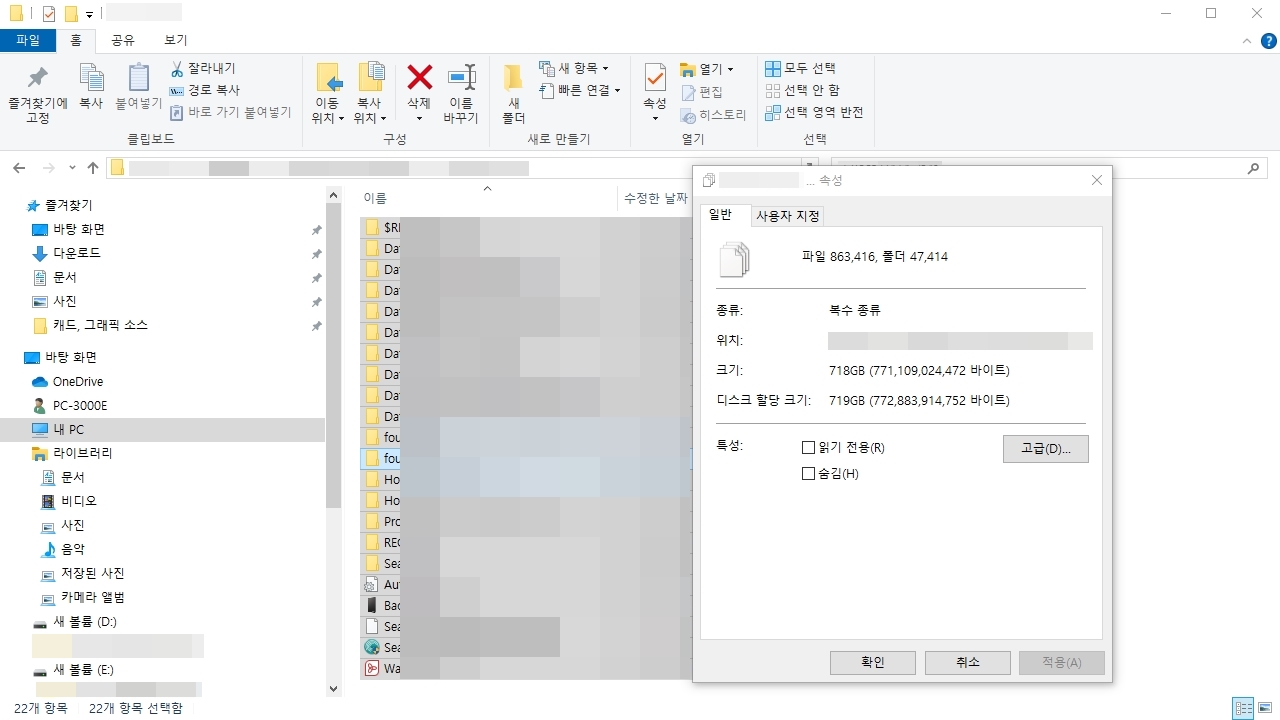Clear selection with 선택 안 함
This screenshot has height=720, width=1280.
coord(802,90)
